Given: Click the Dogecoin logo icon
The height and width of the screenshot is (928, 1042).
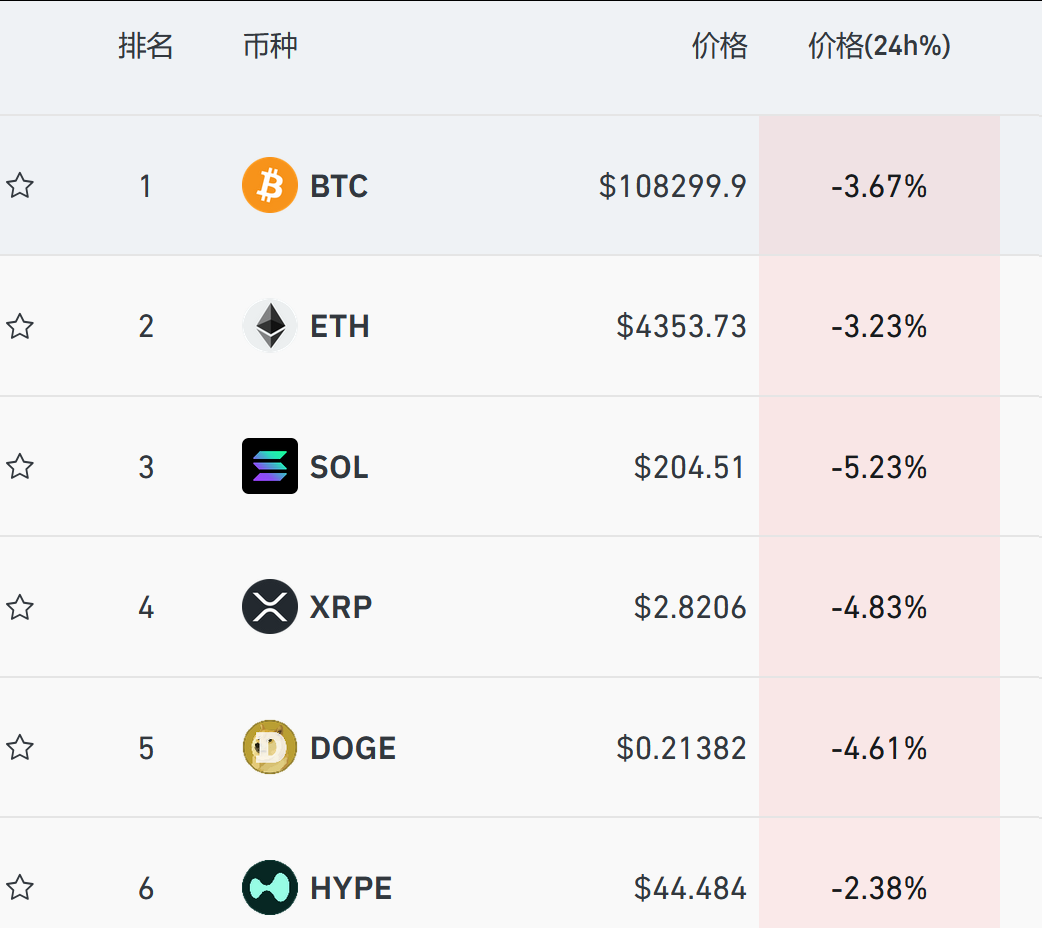Looking at the screenshot, I should 270,747.
